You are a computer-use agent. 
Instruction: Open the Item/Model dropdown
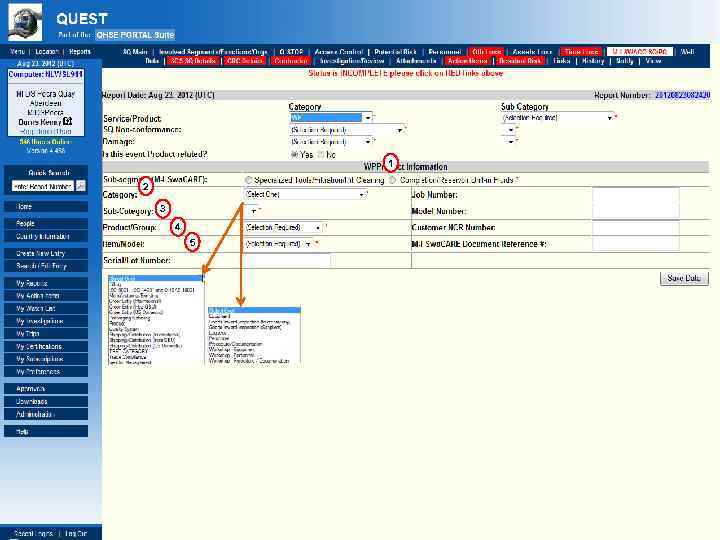point(278,244)
